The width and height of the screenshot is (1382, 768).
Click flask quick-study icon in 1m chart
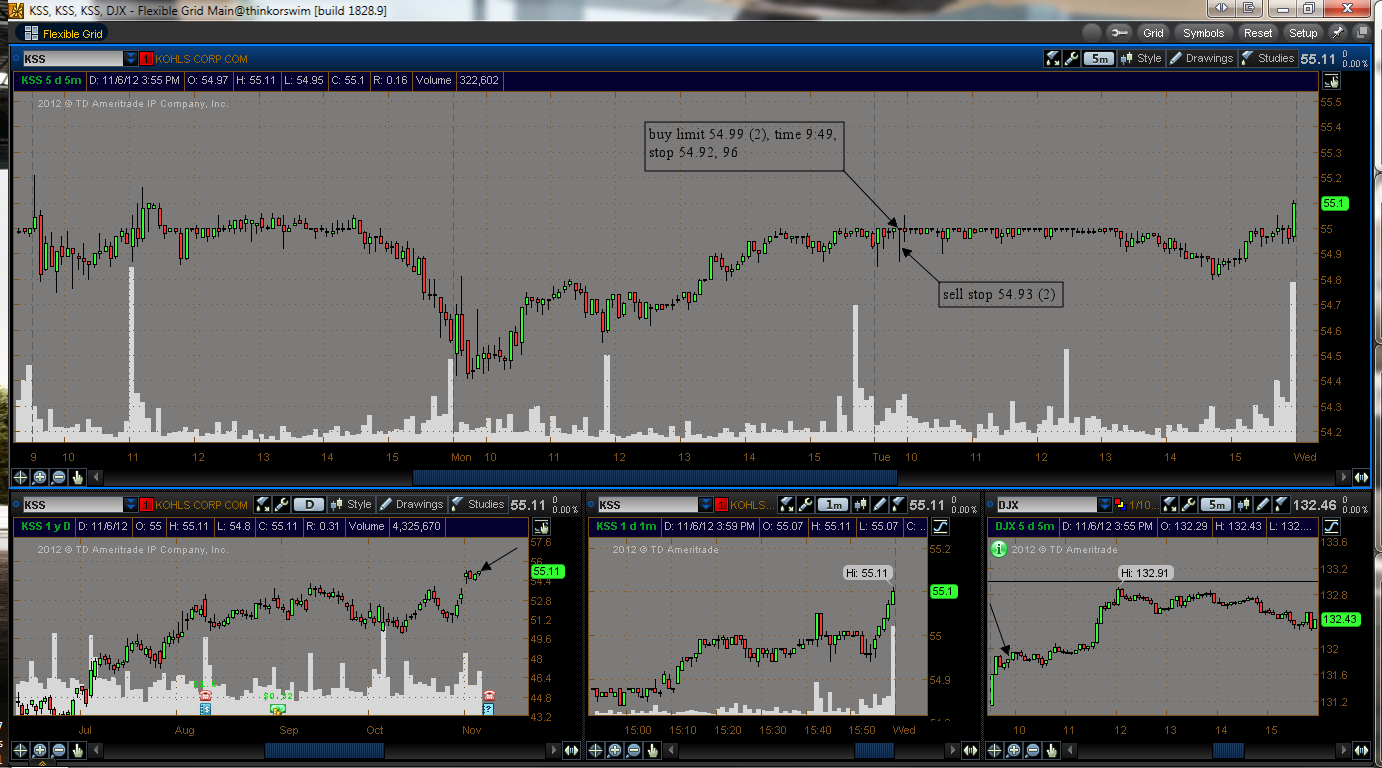787,504
